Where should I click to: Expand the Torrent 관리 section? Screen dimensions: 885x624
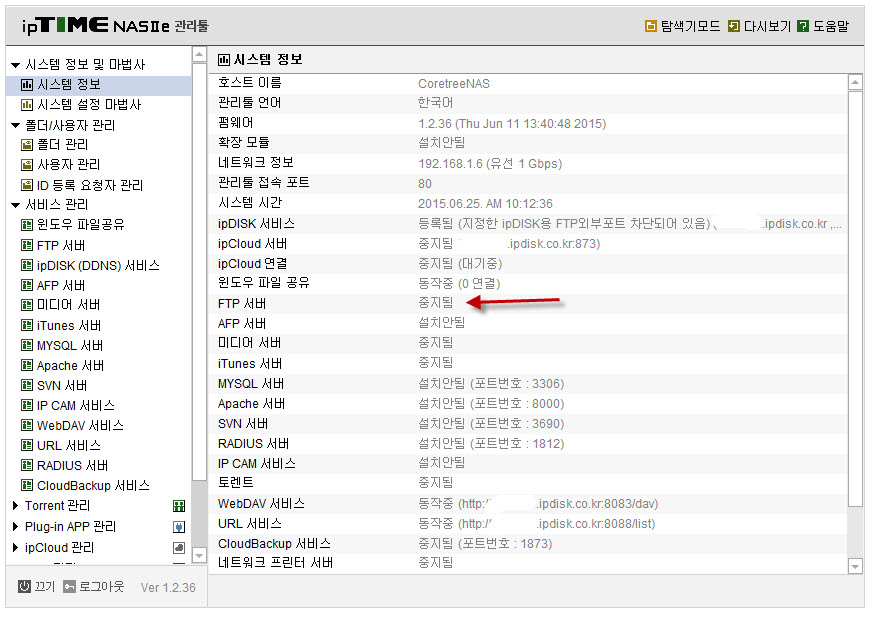click(x=16, y=506)
